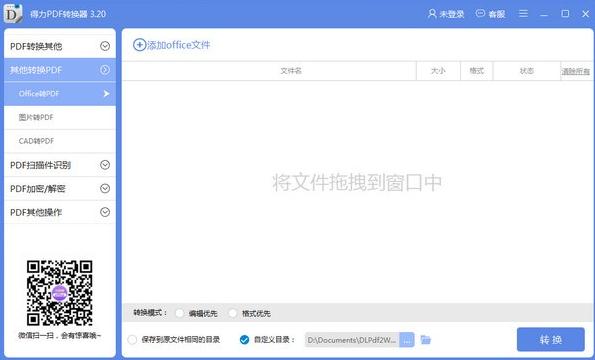Click 清除所有 link
This screenshot has width=595, height=360.
pyautogui.click(x=576, y=71)
